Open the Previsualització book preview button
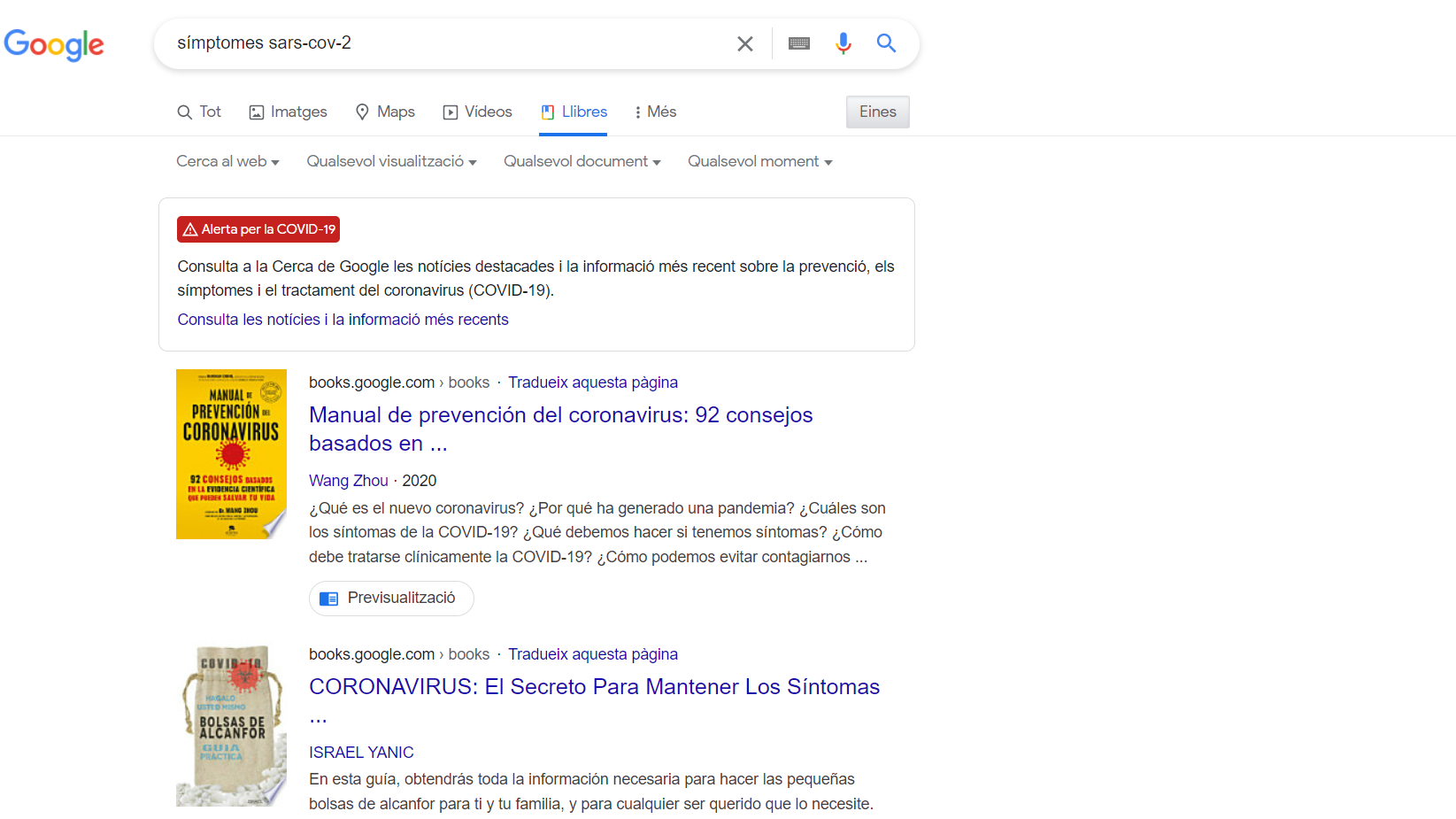 pos(391,599)
